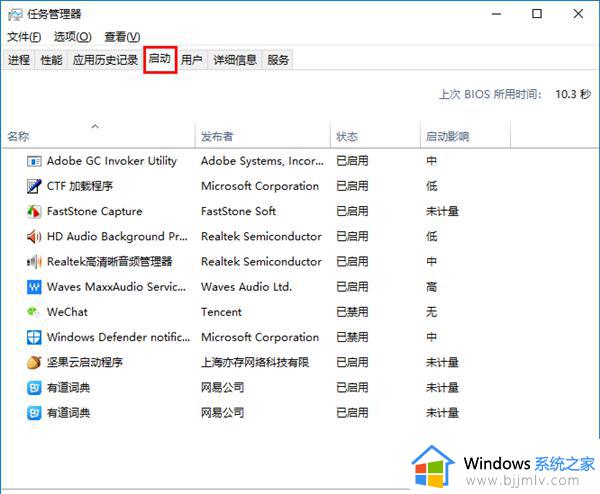Click publisher Adobe Systems, Incor...

[x=262, y=161]
